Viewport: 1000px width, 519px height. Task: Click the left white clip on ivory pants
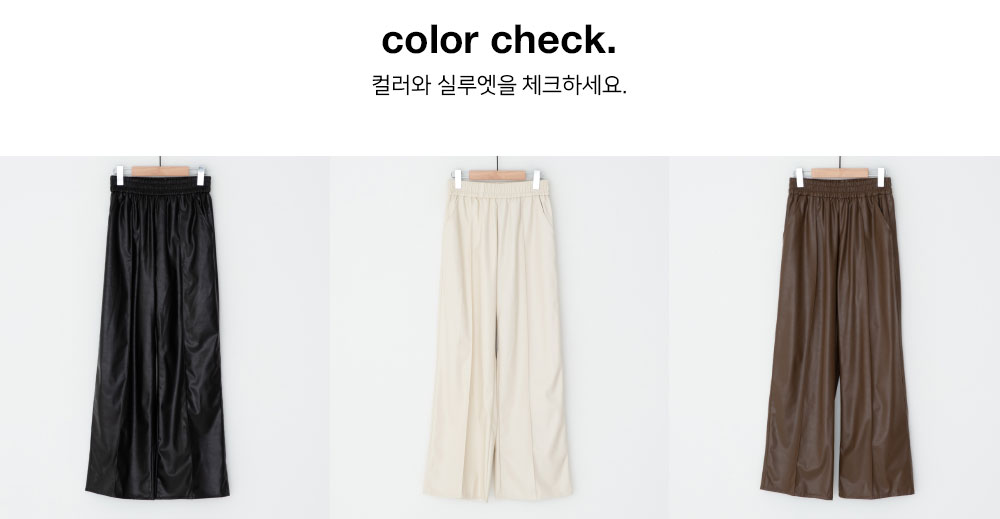tap(457, 179)
